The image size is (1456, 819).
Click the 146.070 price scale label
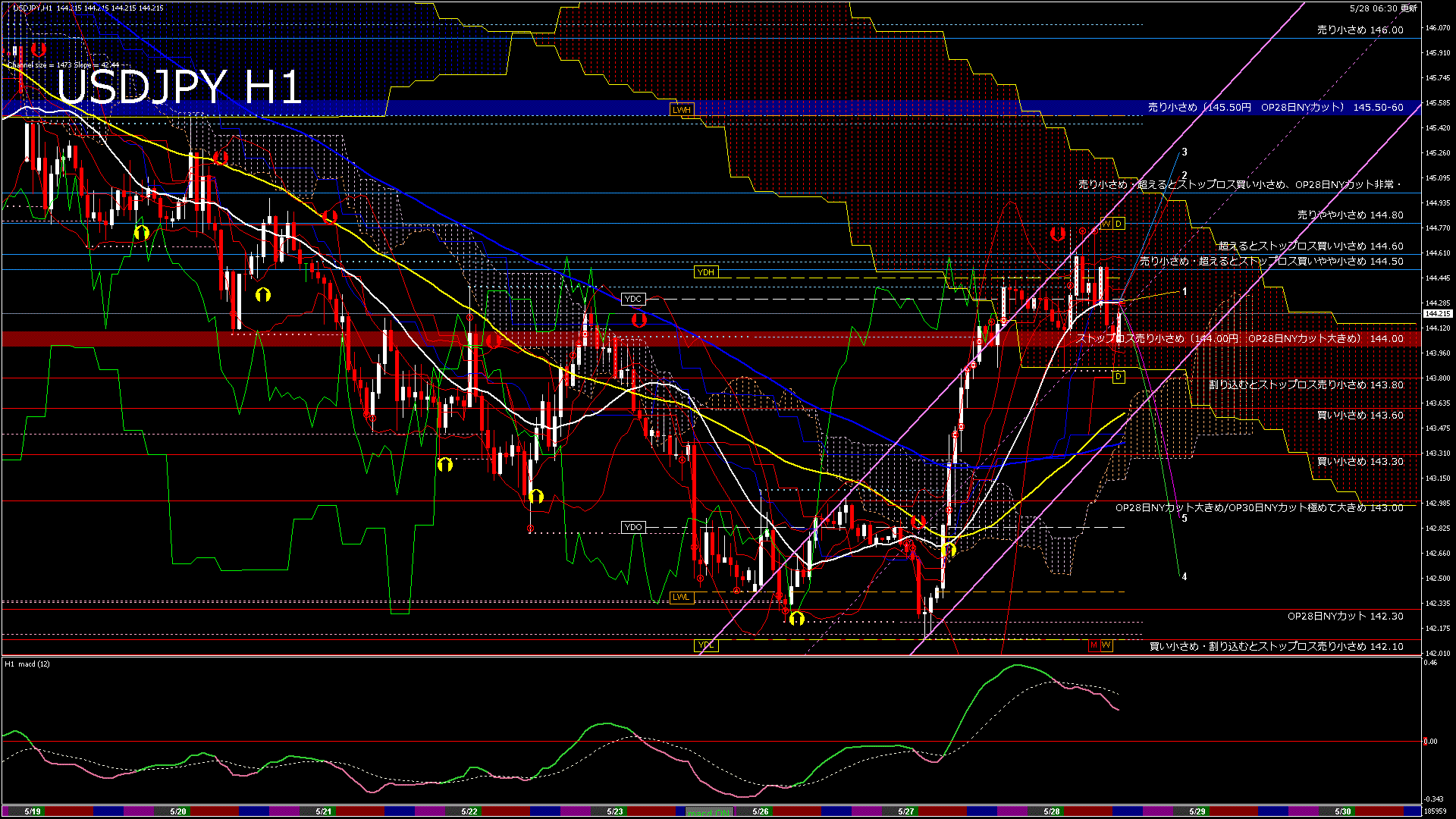(x=1438, y=28)
